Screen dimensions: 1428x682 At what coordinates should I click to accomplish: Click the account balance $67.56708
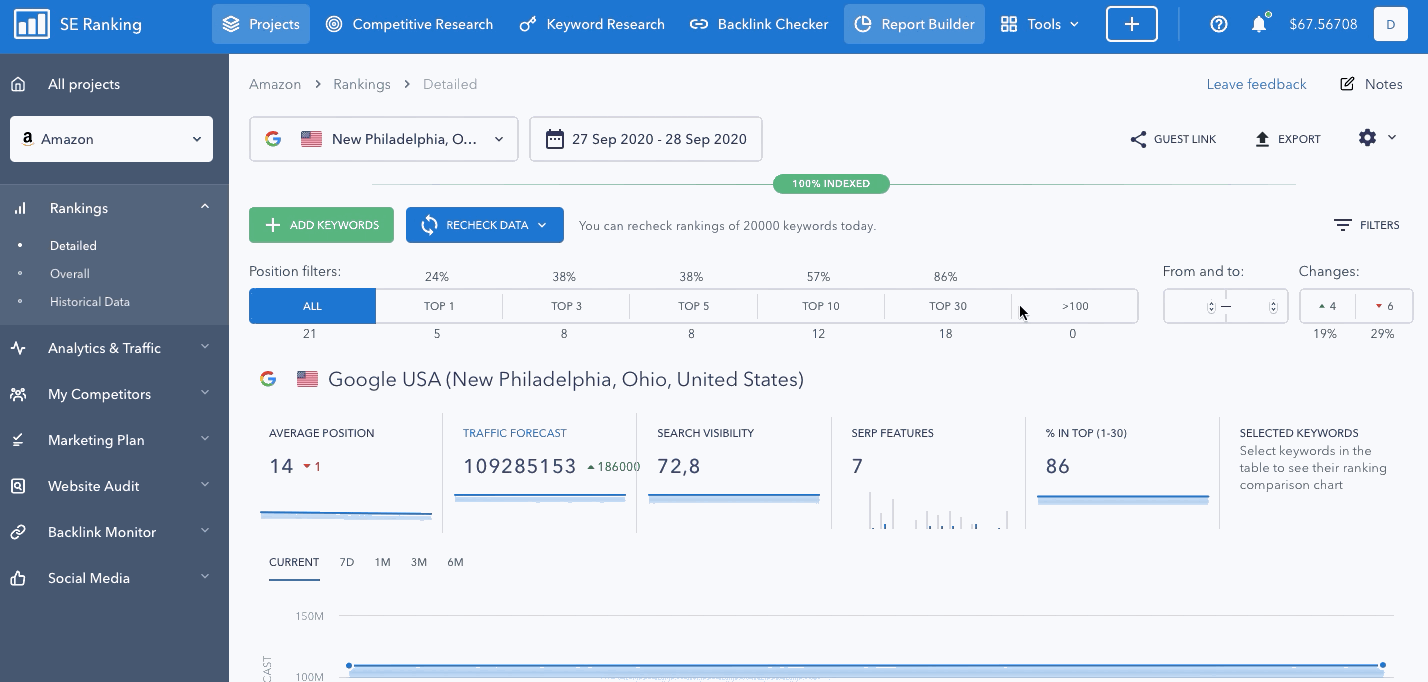coord(1323,24)
